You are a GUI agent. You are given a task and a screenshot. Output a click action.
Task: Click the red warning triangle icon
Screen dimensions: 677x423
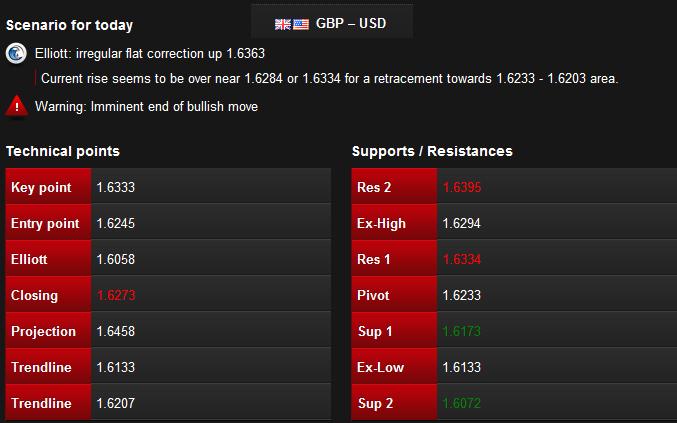(x=16, y=106)
